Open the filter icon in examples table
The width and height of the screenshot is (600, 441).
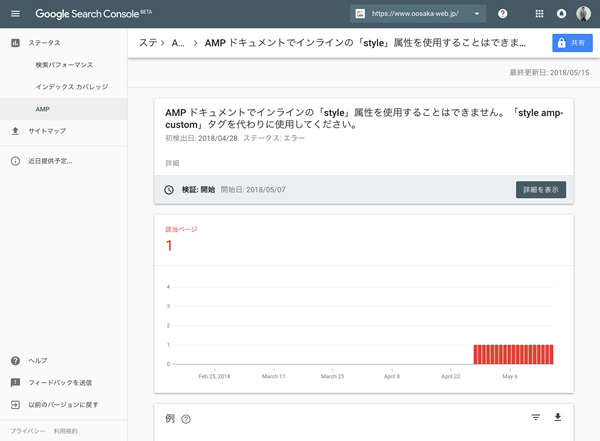click(x=536, y=417)
